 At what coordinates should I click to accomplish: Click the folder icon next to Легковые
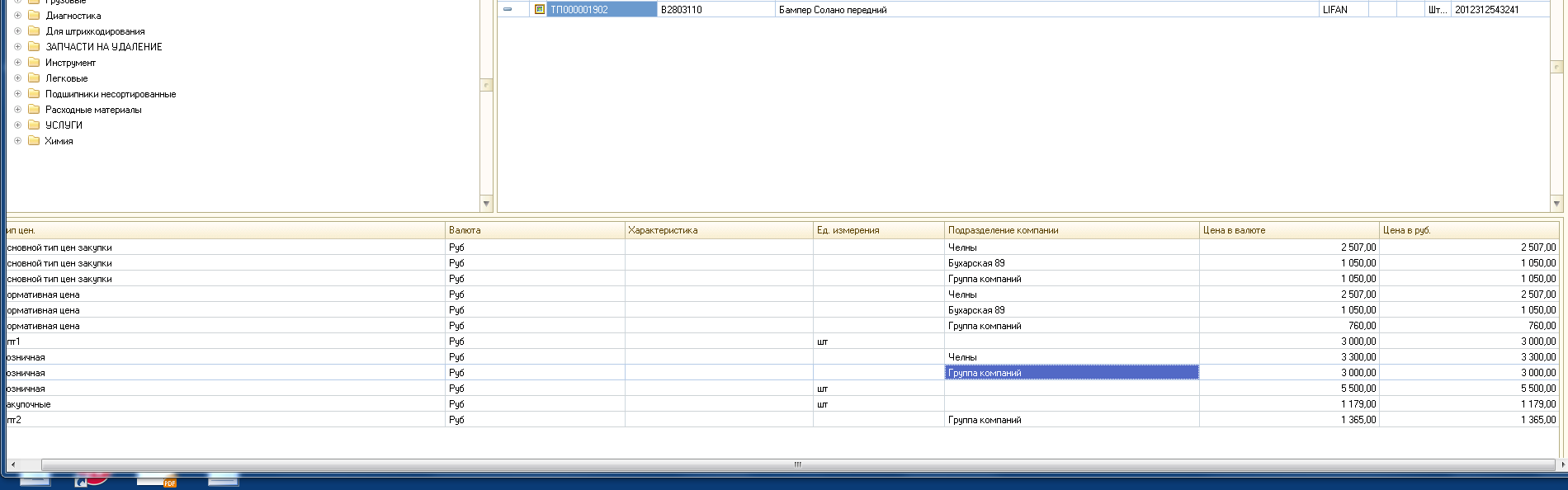(x=34, y=78)
